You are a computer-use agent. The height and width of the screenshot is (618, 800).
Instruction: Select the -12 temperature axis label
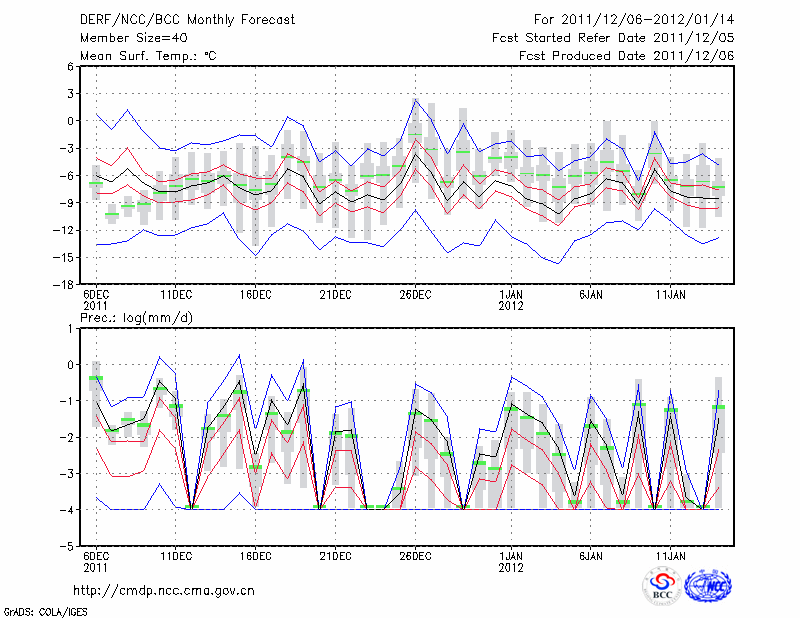click(x=66, y=230)
